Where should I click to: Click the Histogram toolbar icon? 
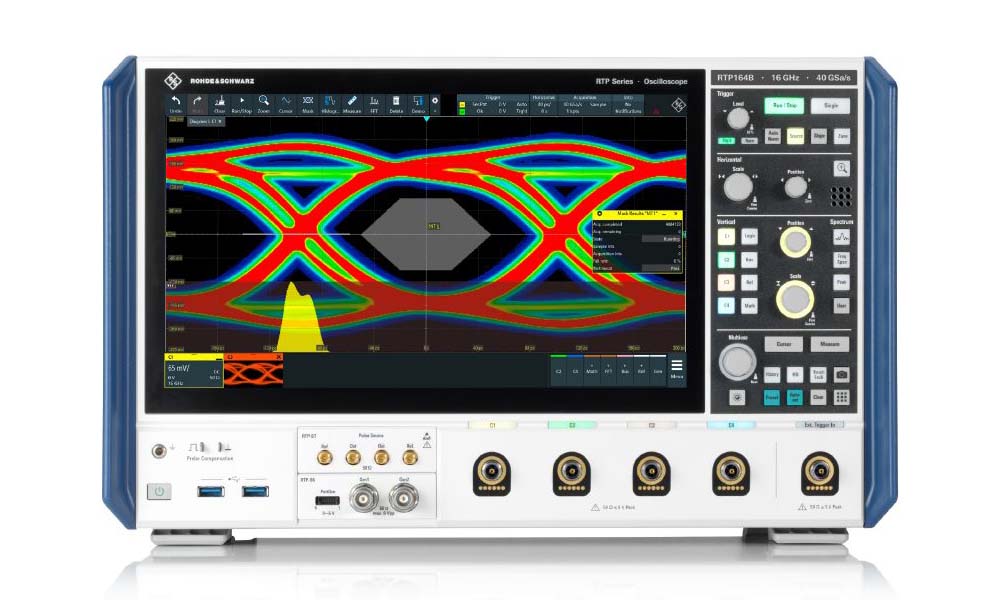pos(329,104)
